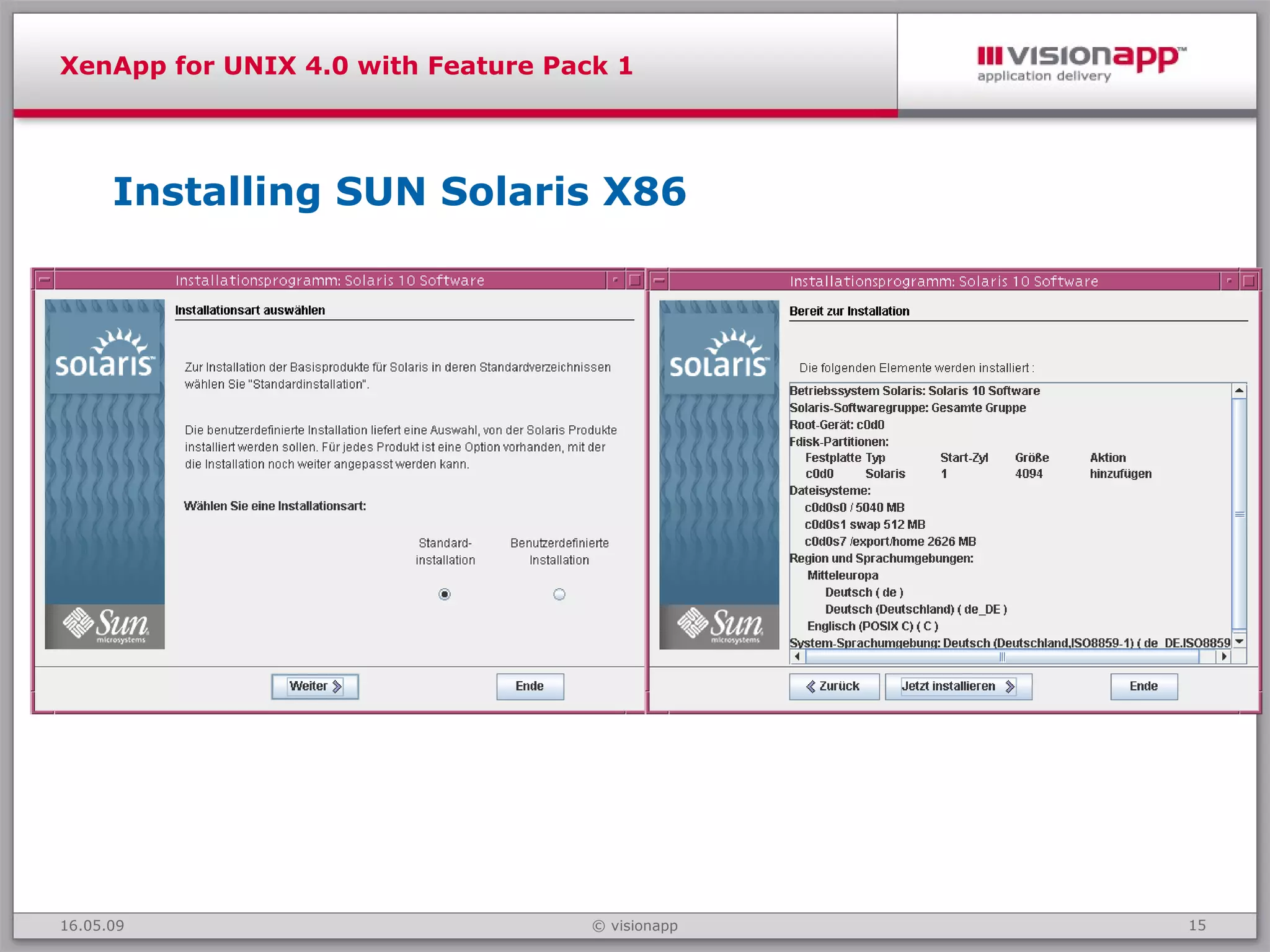Screen dimensions: 1270x952
Task: Click scroll left arrow under install list
Action: (x=797, y=656)
